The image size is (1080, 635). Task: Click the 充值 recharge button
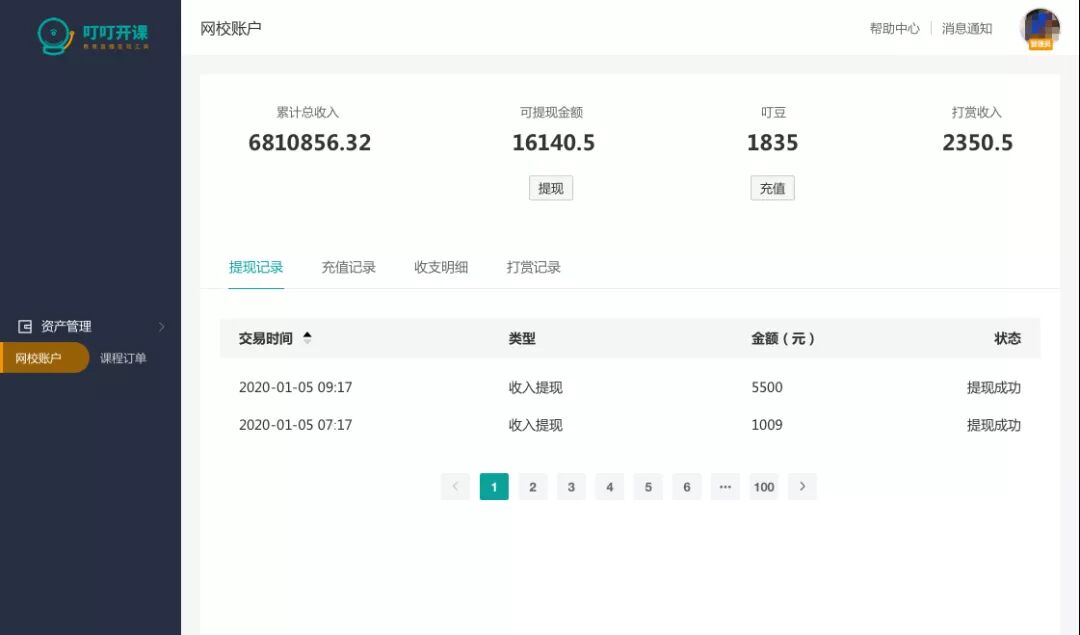coord(772,188)
